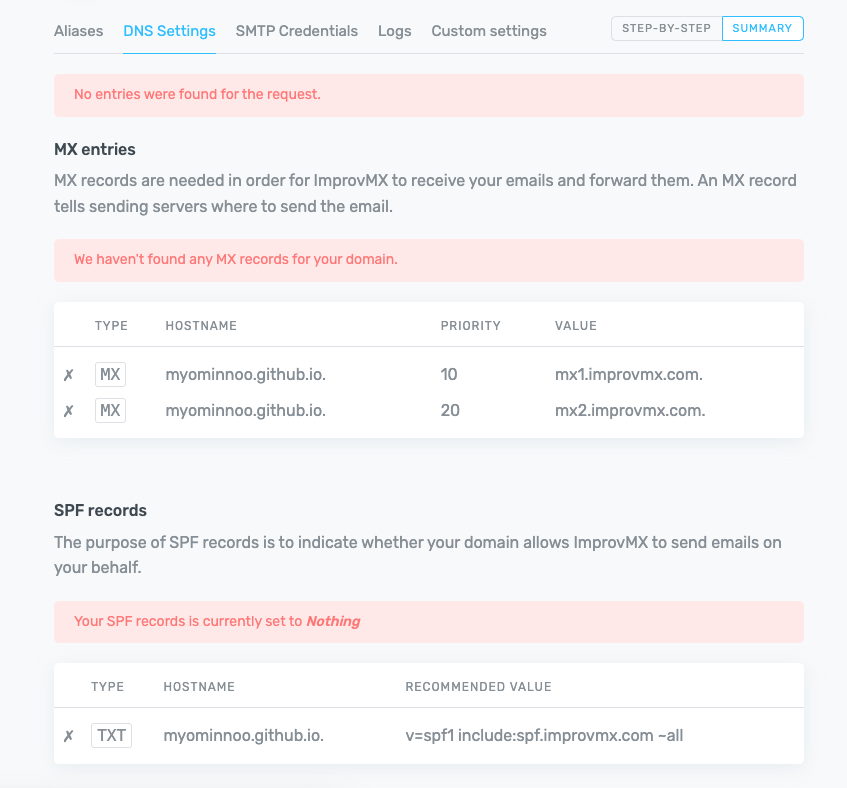Viewport: 847px width, 788px height.
Task: Click the TXT record hostname myominnoo.github.io.
Action: coord(243,735)
